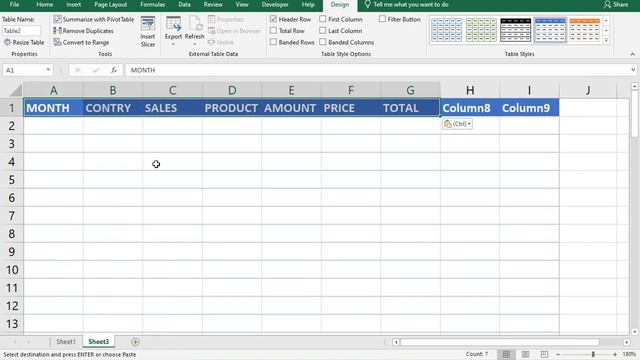Click Table Name input field

pos(22,31)
